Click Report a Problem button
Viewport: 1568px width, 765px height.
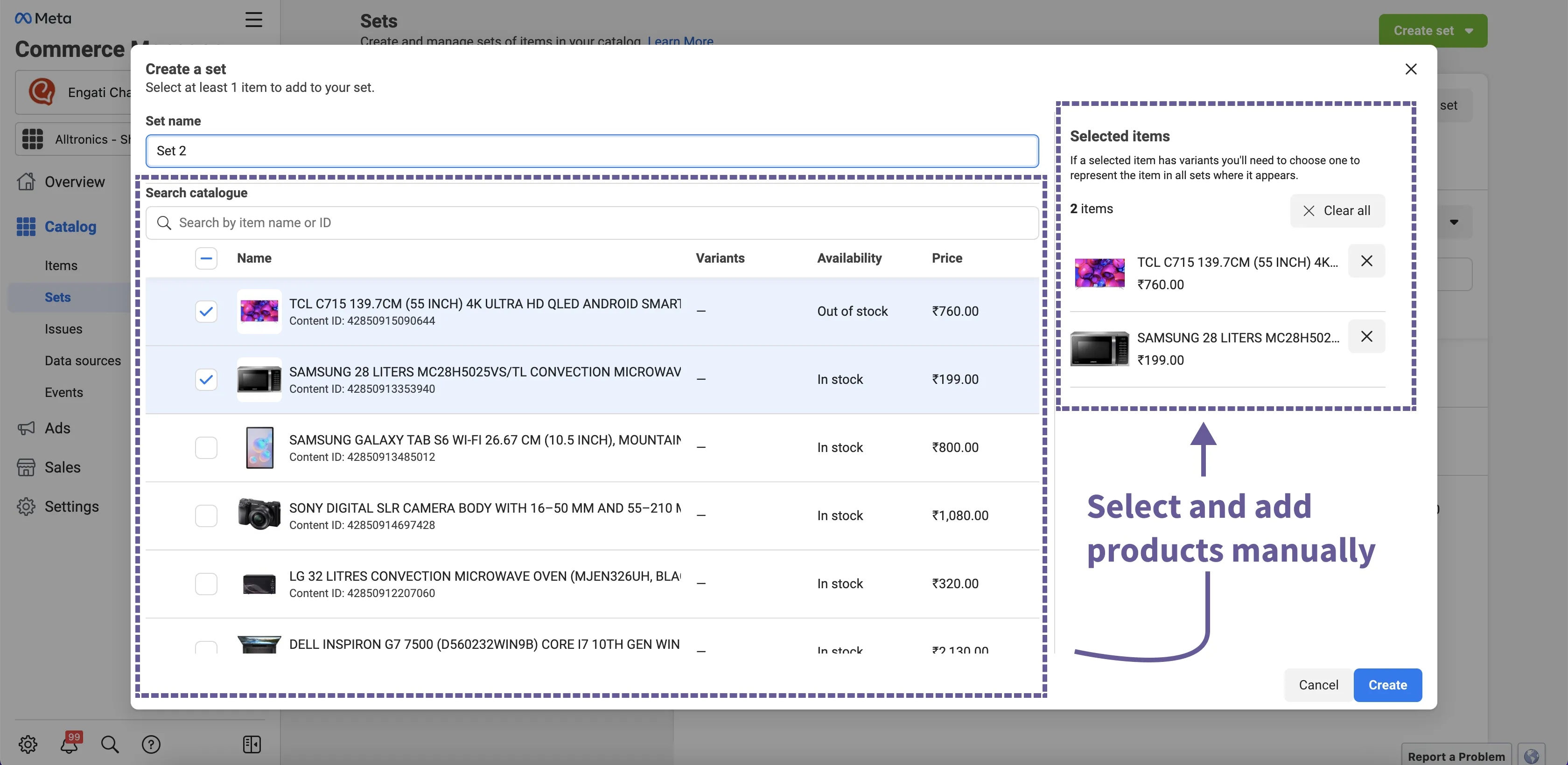pyautogui.click(x=1456, y=756)
